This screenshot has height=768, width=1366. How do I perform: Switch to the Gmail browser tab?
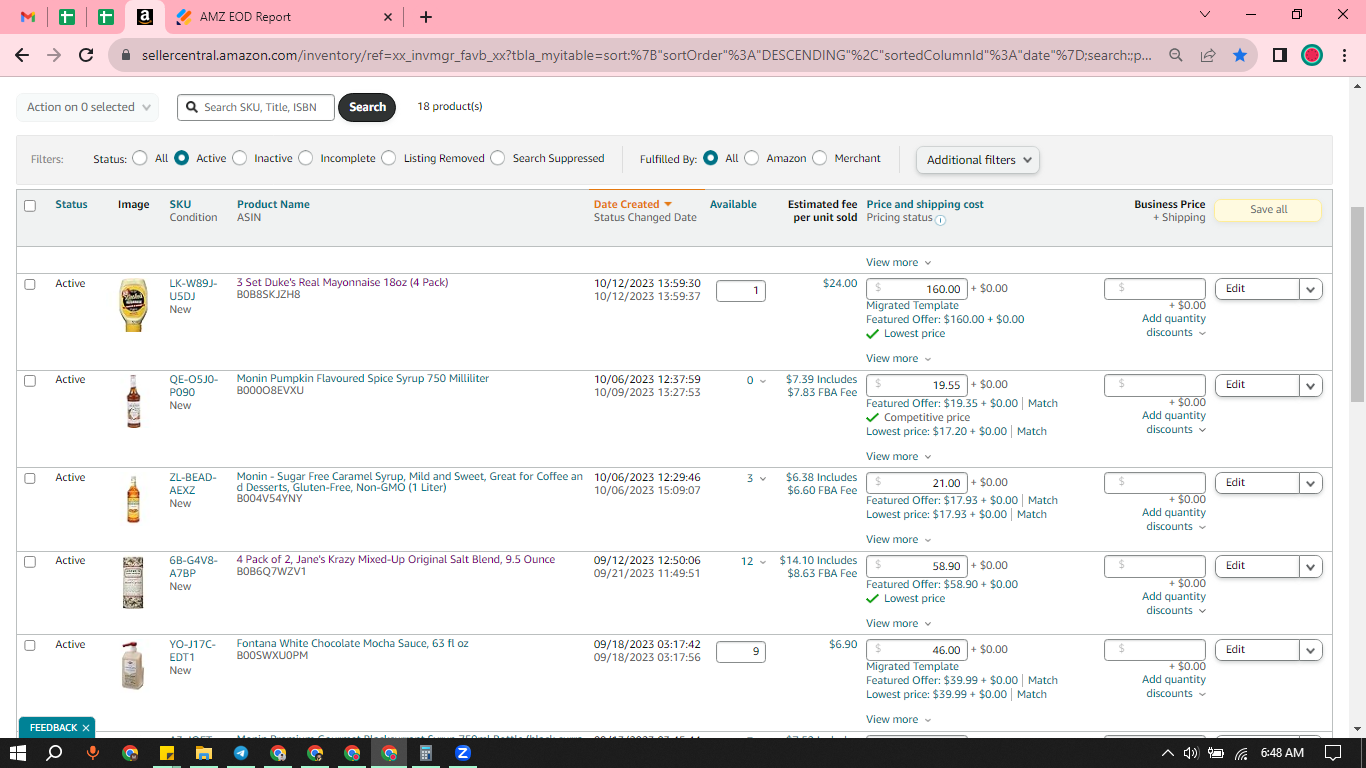pos(28,17)
